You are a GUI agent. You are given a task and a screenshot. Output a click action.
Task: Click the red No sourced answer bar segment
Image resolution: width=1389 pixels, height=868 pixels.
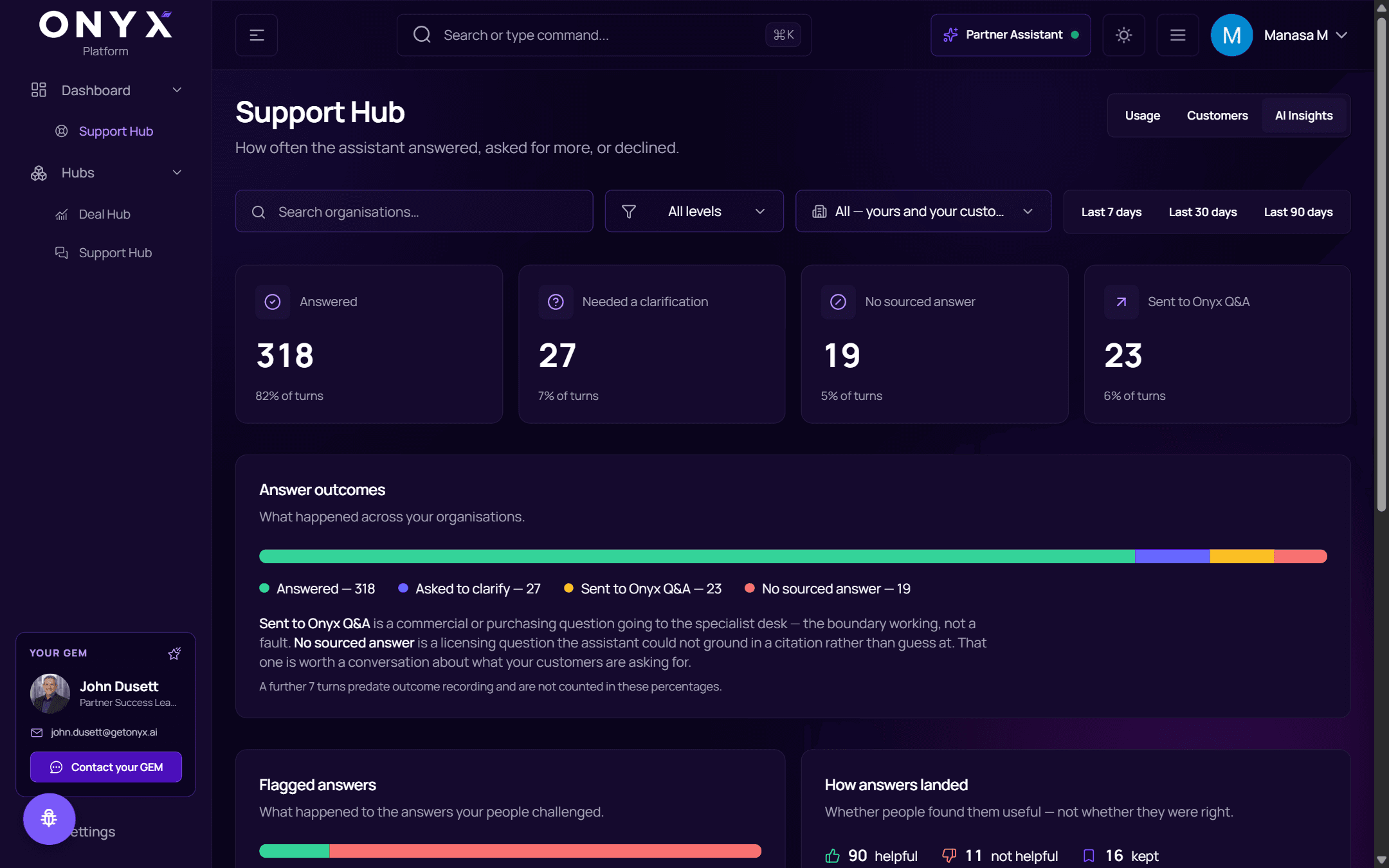[x=1300, y=556]
